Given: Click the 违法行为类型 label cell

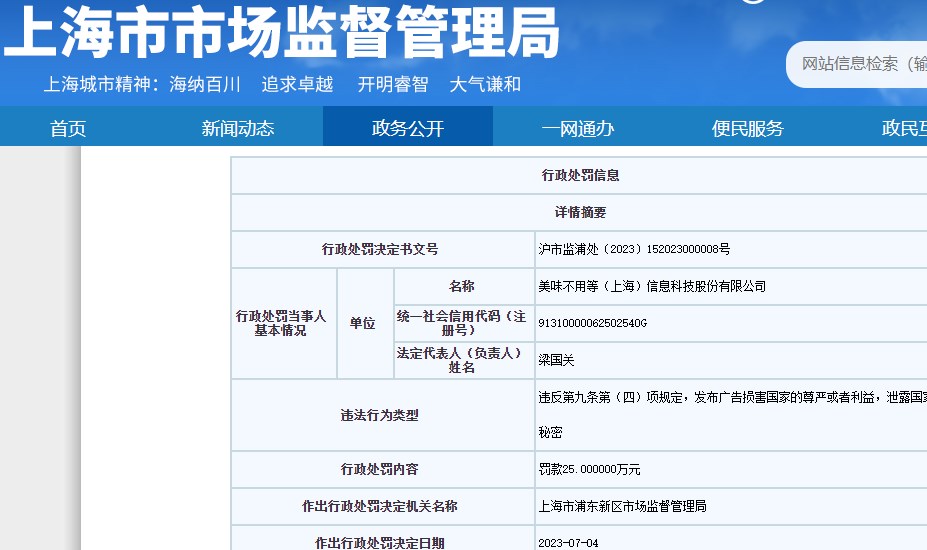Looking at the screenshot, I should pyautogui.click(x=383, y=415).
